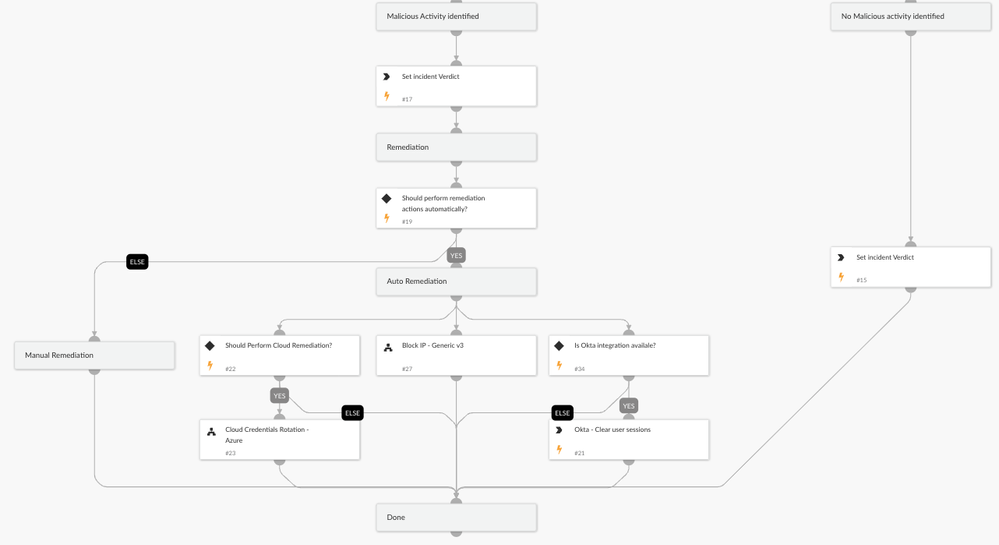The height and width of the screenshot is (545, 999).
Task: Select the Manual Remediation section header
Action: (x=94, y=355)
